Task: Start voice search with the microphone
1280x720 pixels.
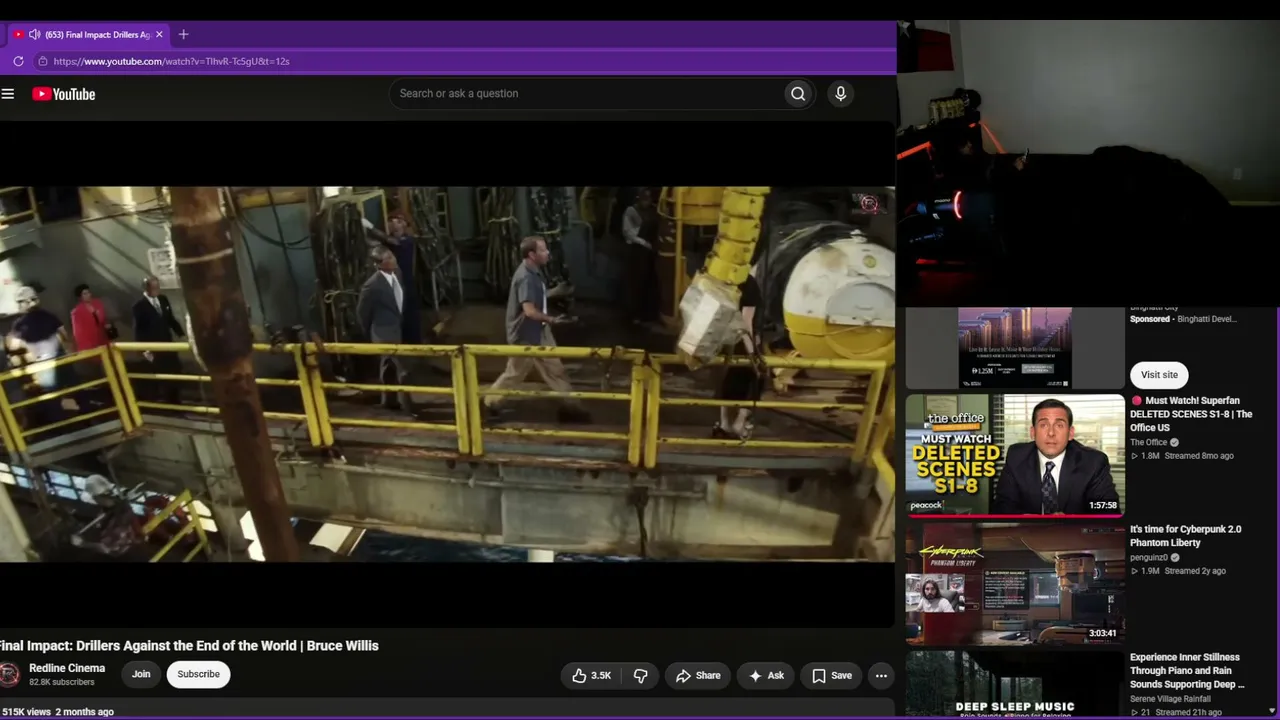Action: coord(840,94)
